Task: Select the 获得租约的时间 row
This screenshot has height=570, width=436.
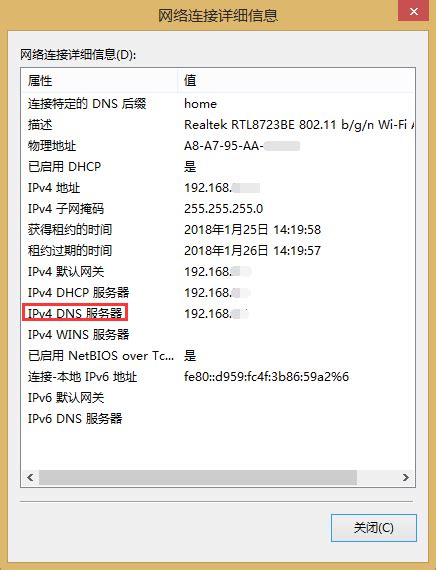Action: 218,230
